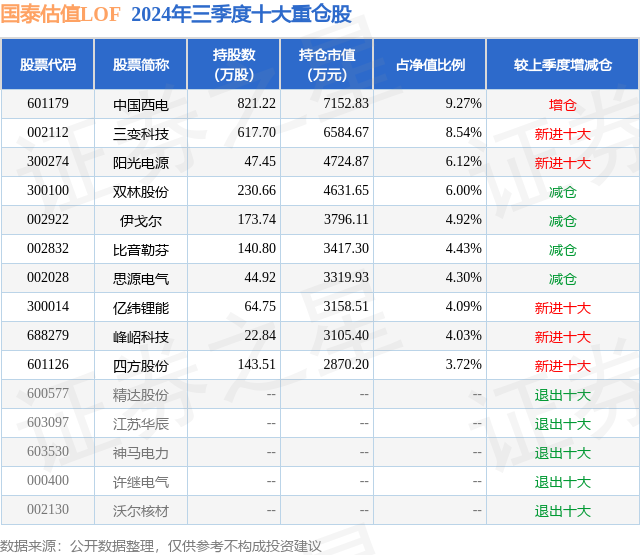Image resolution: width=640 pixels, height=555 pixels.
Task: Click market value 3158.51
Action: (346, 306)
